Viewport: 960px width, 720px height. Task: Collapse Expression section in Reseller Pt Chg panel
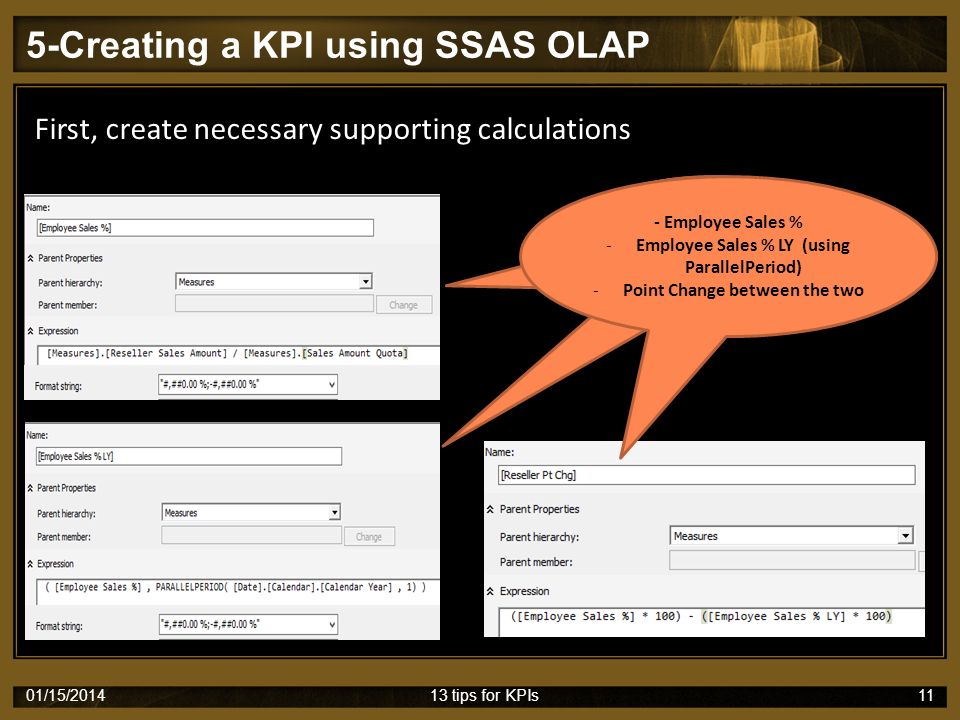[490, 591]
